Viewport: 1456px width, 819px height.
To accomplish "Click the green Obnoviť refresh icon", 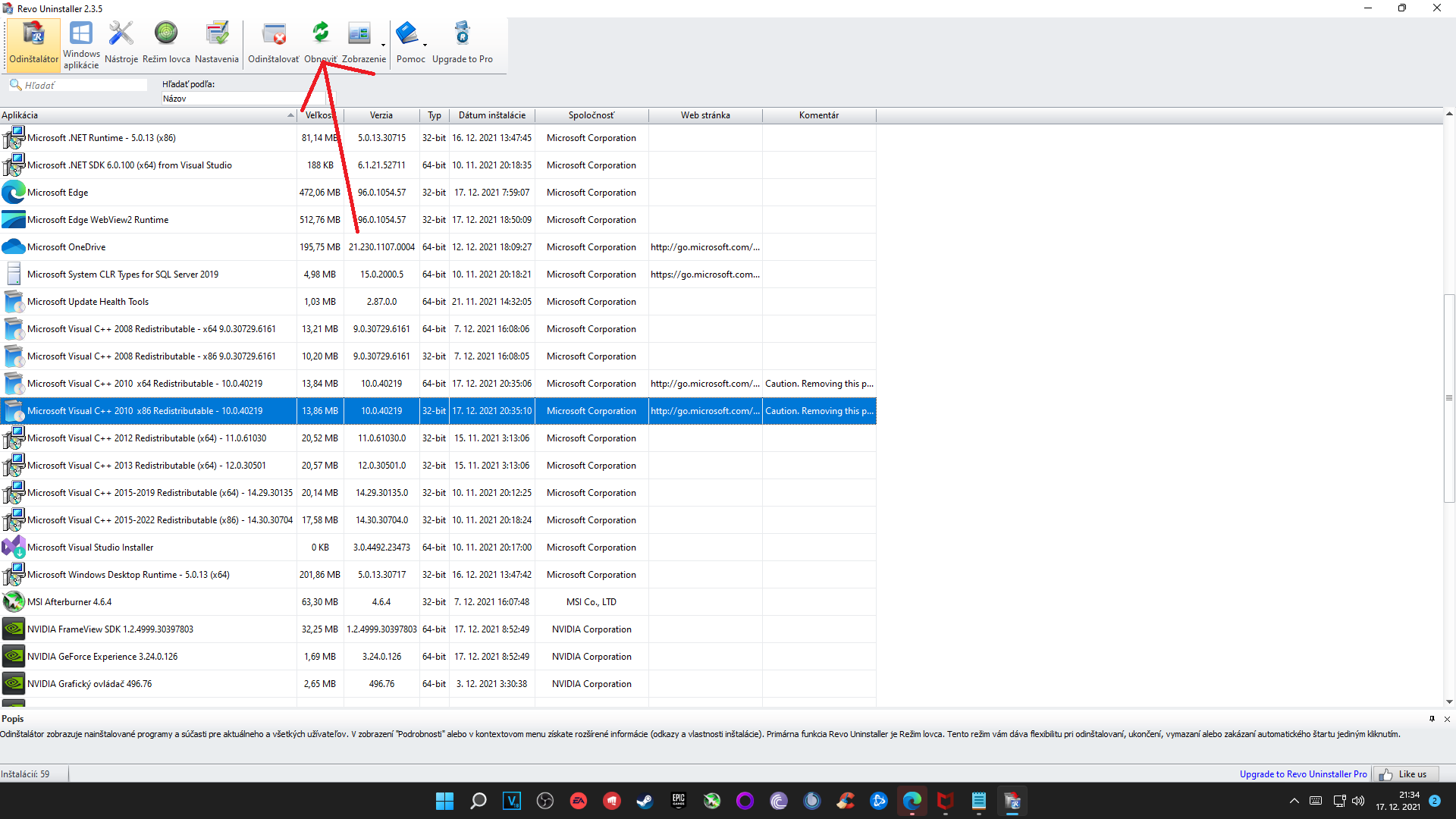I will coord(320,34).
